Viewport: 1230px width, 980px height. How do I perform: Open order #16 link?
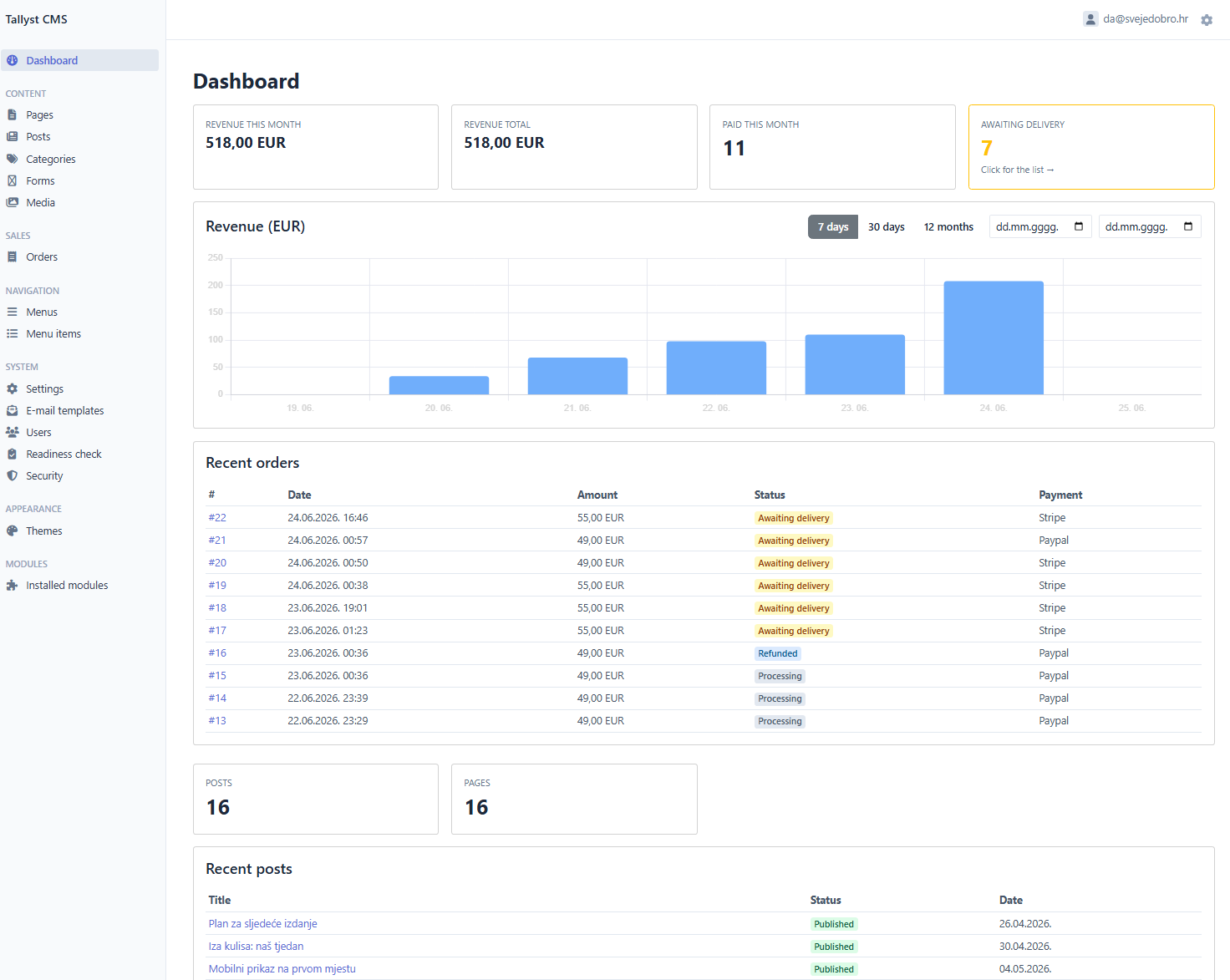tap(217, 653)
